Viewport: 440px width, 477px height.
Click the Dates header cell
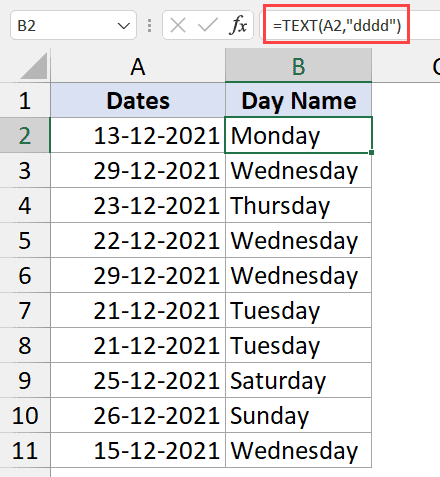[x=138, y=100]
